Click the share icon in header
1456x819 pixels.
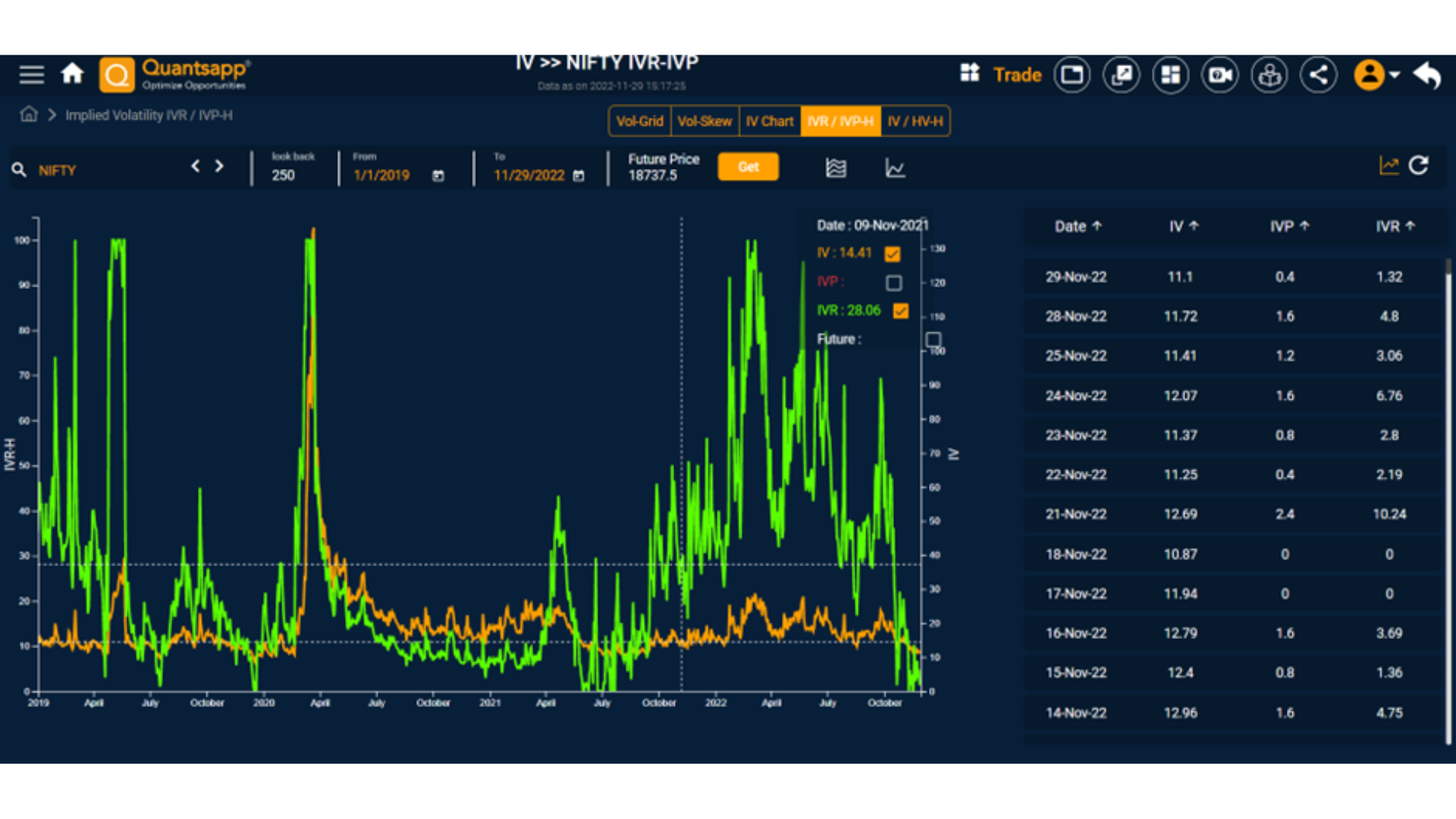[1319, 74]
